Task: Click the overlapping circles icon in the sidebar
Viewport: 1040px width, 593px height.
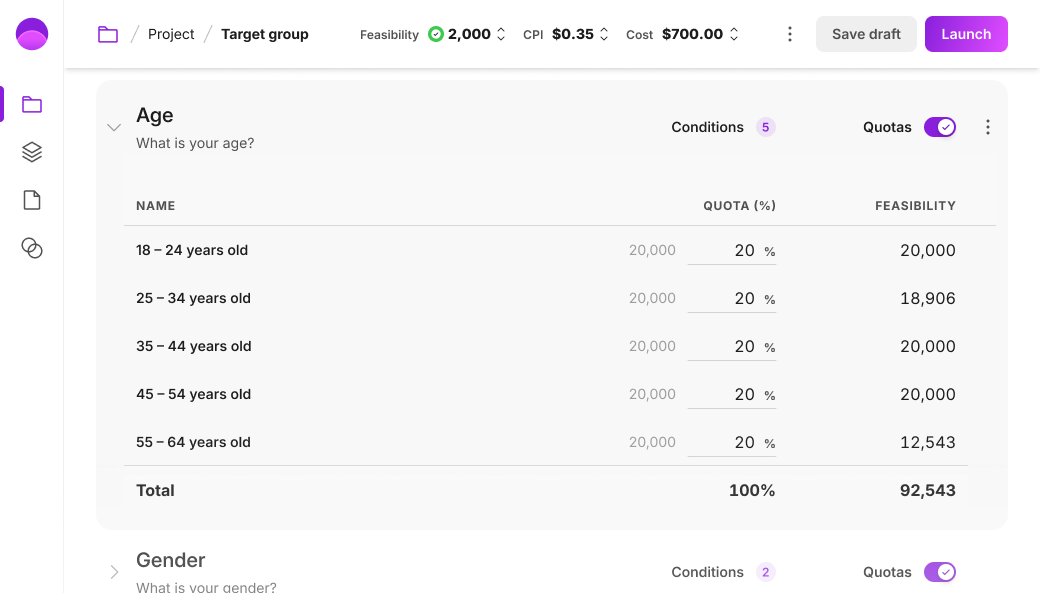Action: pyautogui.click(x=31, y=248)
